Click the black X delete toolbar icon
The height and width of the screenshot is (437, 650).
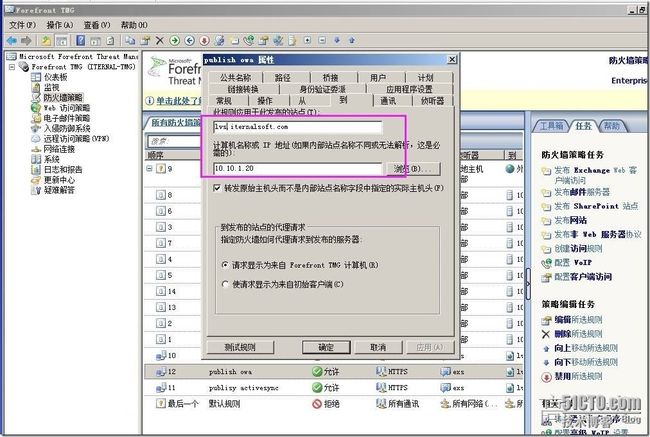(160, 40)
